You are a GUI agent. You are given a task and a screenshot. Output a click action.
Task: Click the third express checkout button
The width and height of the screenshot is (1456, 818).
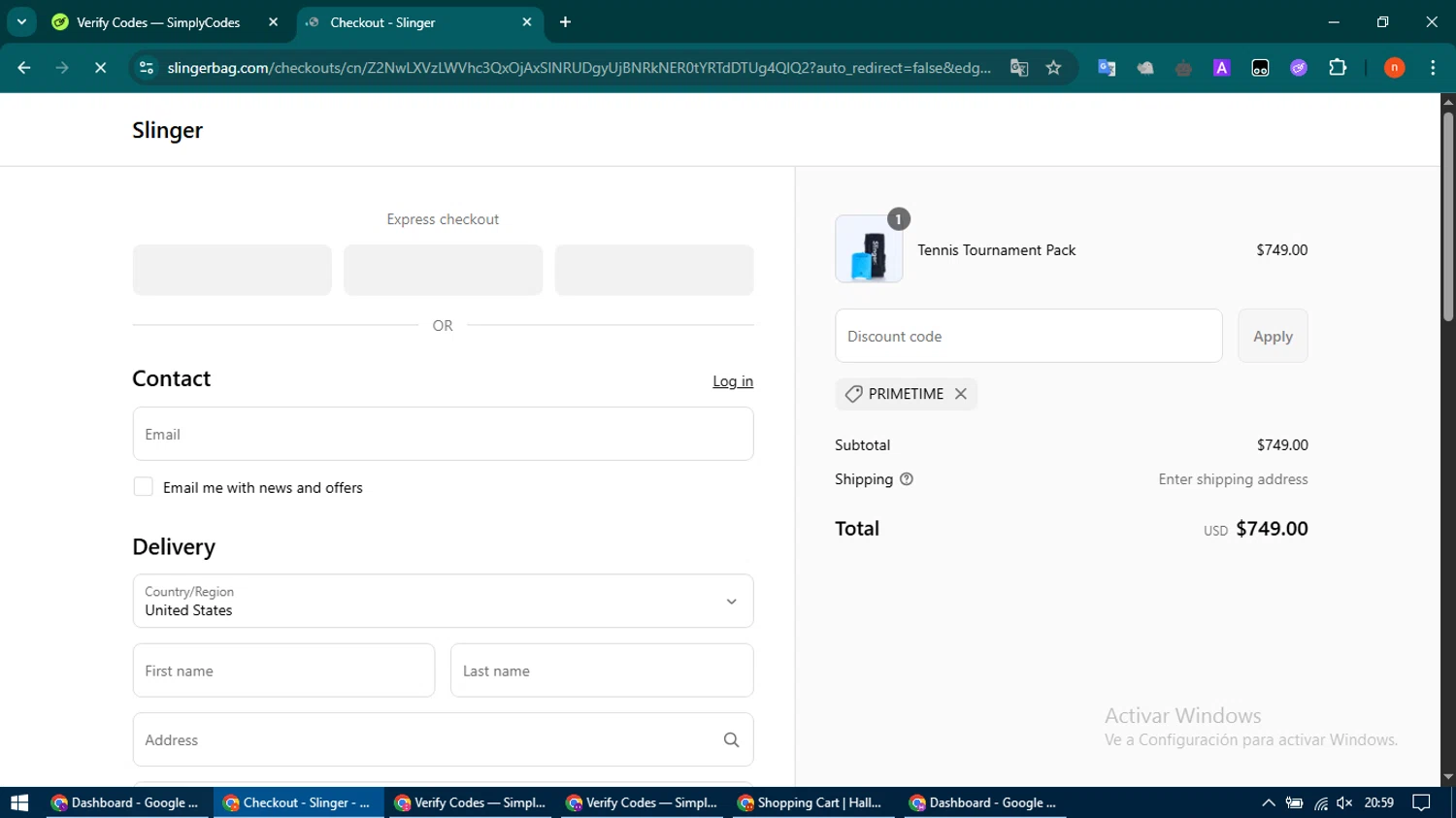[654, 270]
